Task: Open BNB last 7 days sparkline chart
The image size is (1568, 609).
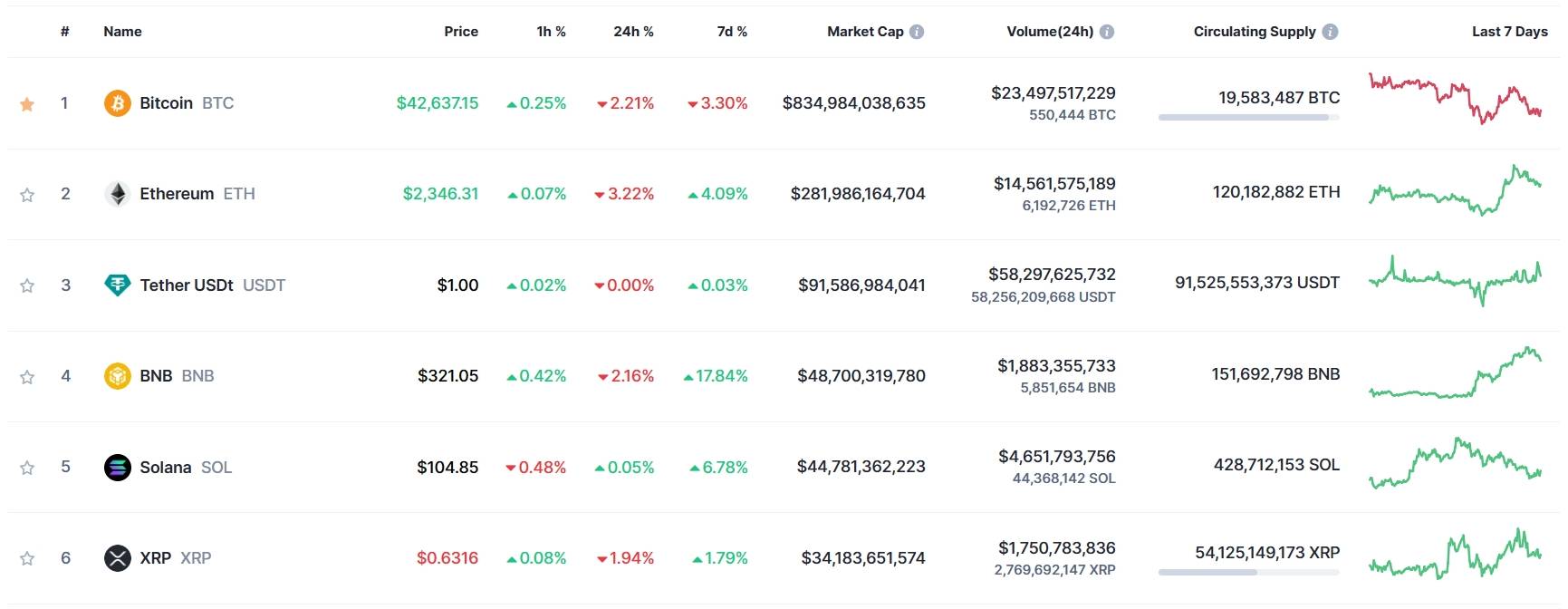Action: point(1456,373)
